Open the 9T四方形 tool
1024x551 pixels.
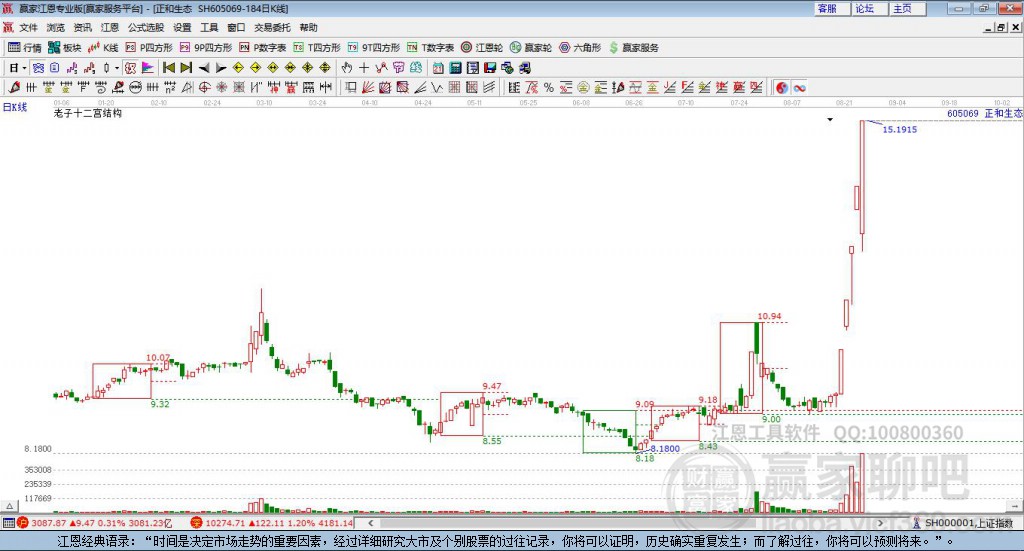374,48
